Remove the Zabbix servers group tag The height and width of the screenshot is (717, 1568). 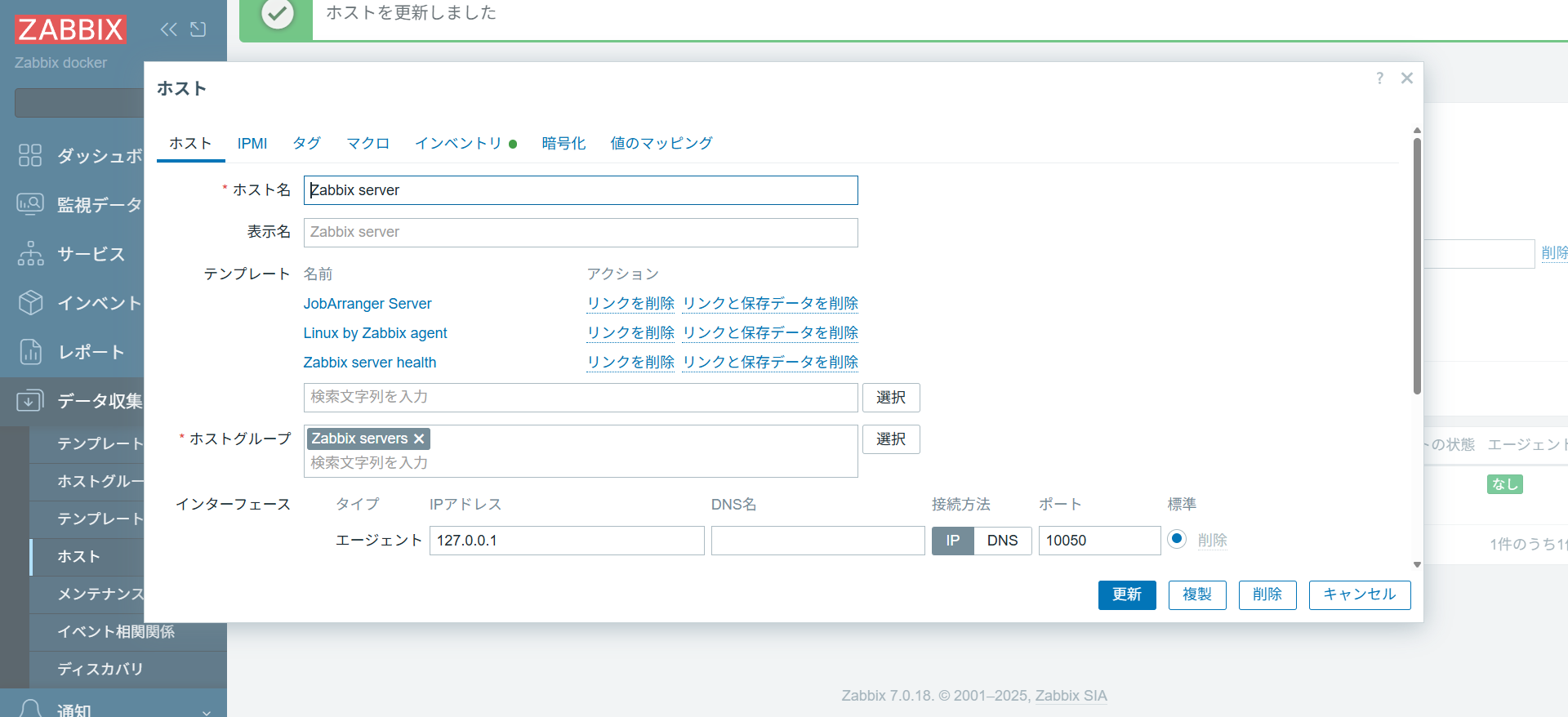pos(419,439)
